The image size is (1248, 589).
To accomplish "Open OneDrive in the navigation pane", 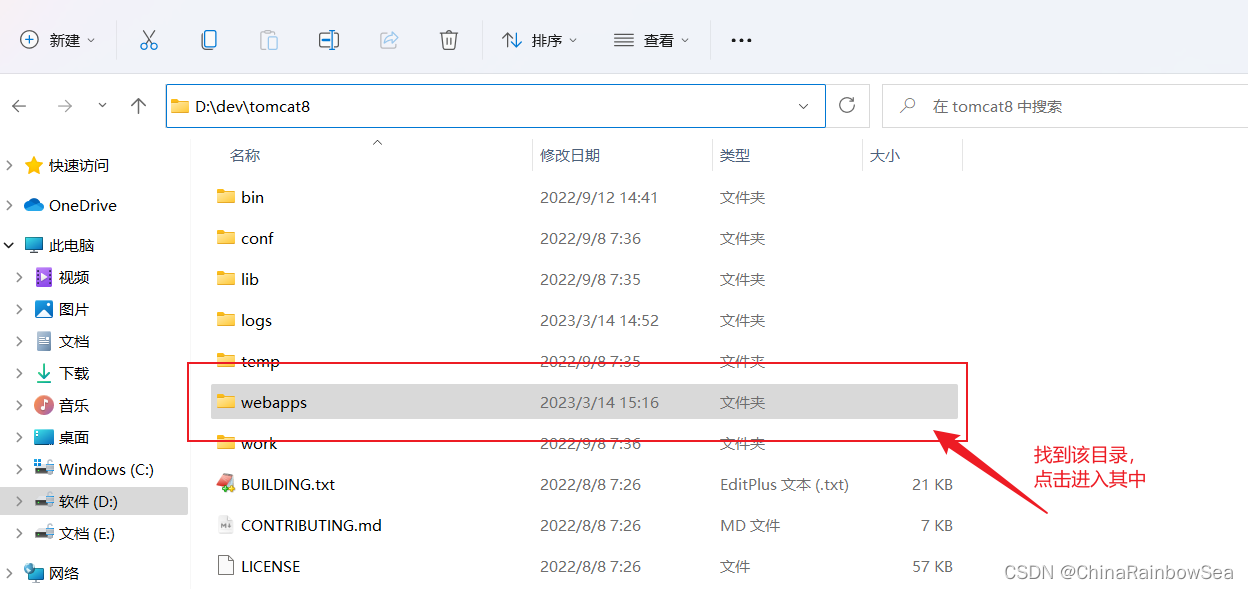I will (83, 205).
